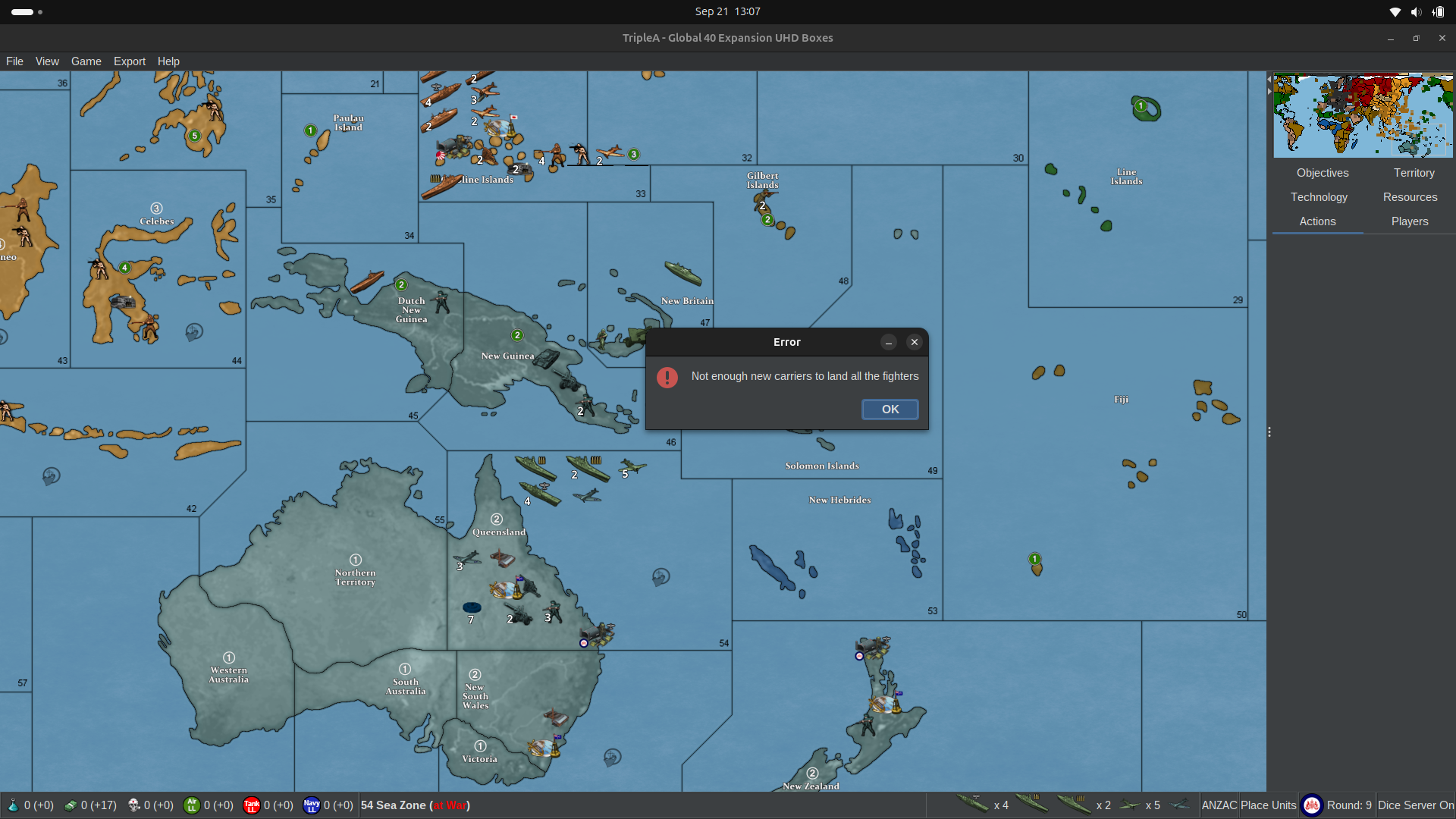Click the red error warning icon
The image size is (1456, 819).
[667, 377]
